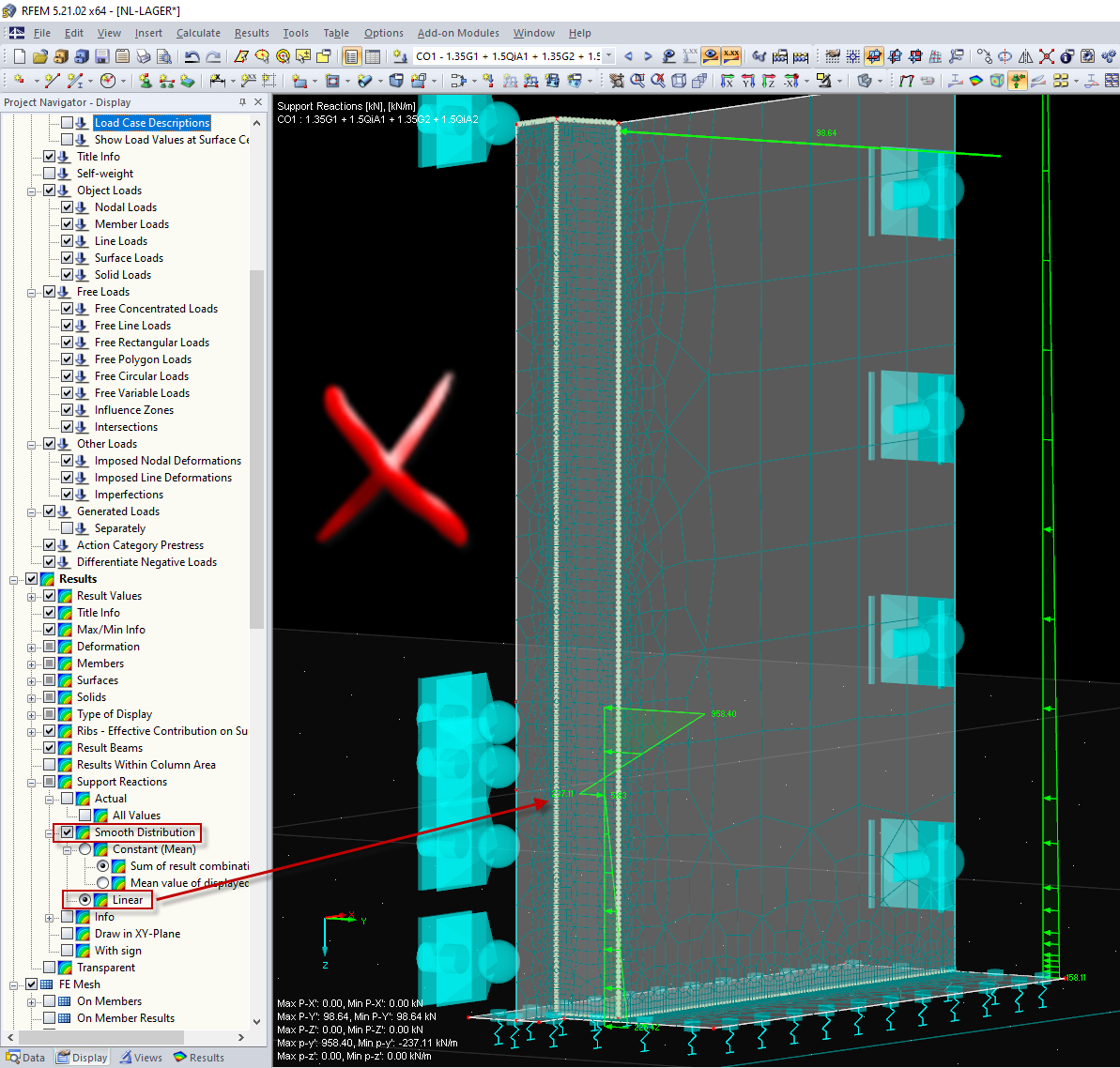Create a new model file
Image resolution: width=1120 pixels, height=1068 pixels.
[19, 56]
